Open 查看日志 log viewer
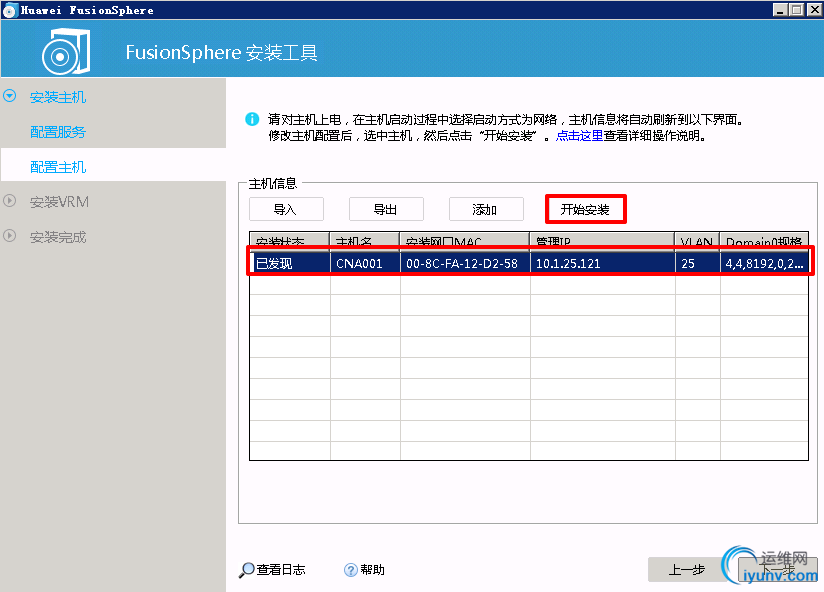Image resolution: width=824 pixels, height=592 pixels. point(281,569)
